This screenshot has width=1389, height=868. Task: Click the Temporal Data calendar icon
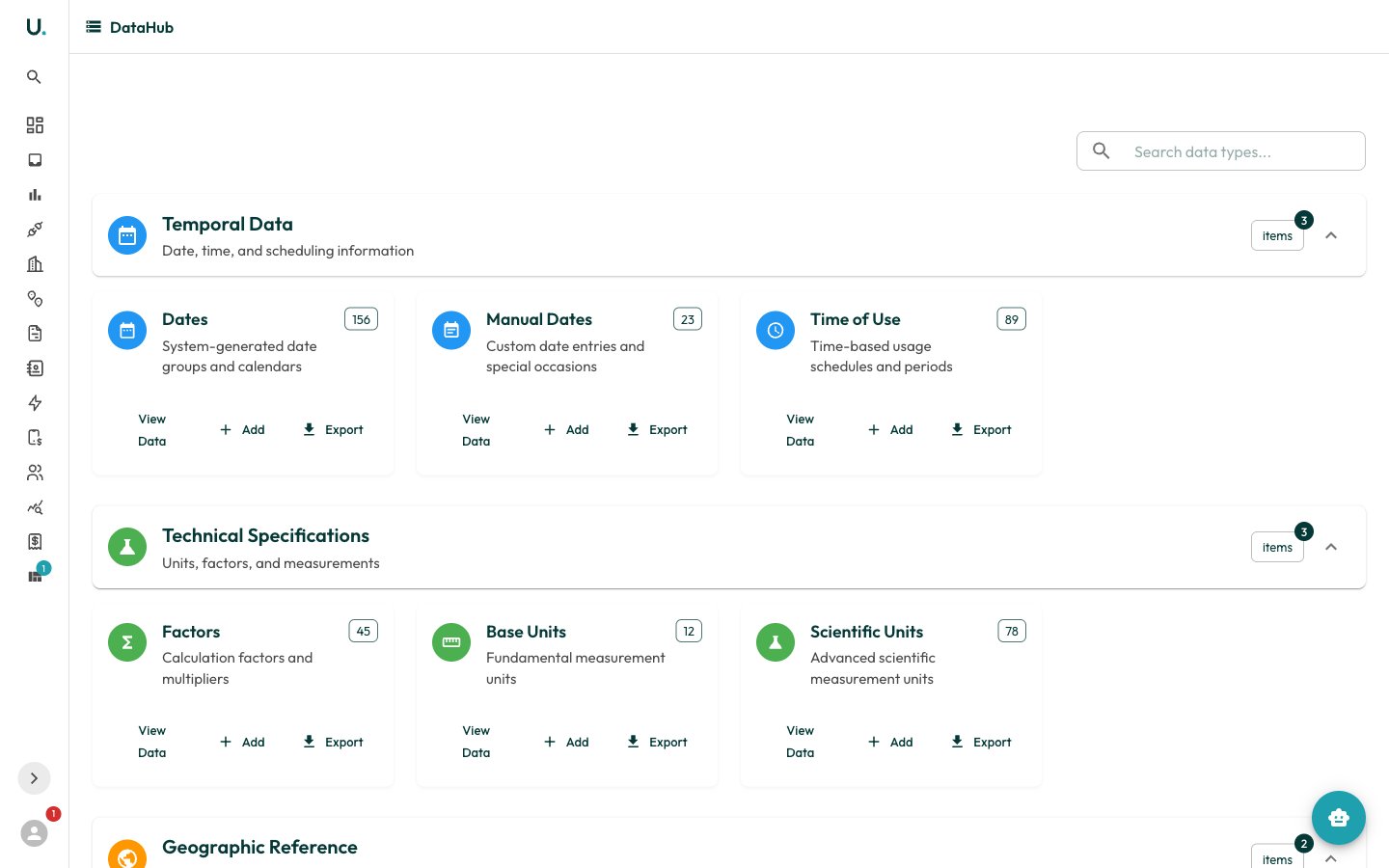click(127, 235)
